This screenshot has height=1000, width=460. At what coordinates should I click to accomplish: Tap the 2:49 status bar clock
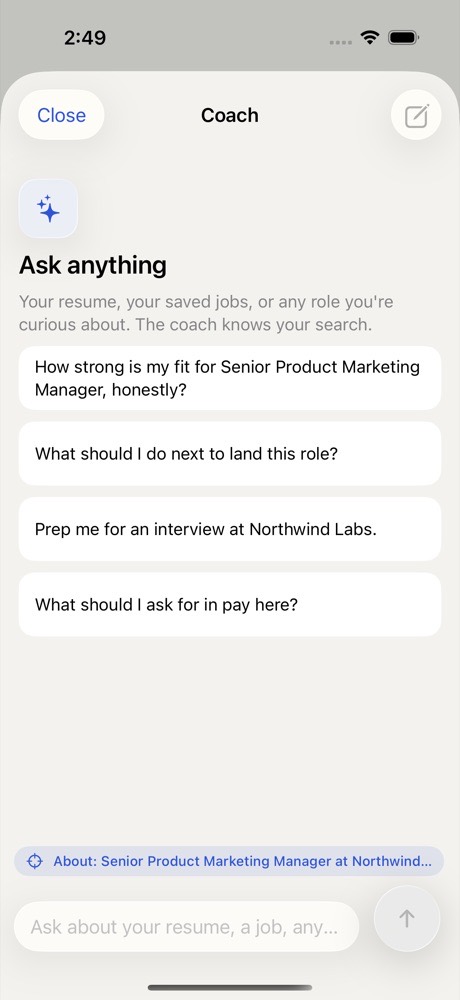pyautogui.click(x=85, y=38)
